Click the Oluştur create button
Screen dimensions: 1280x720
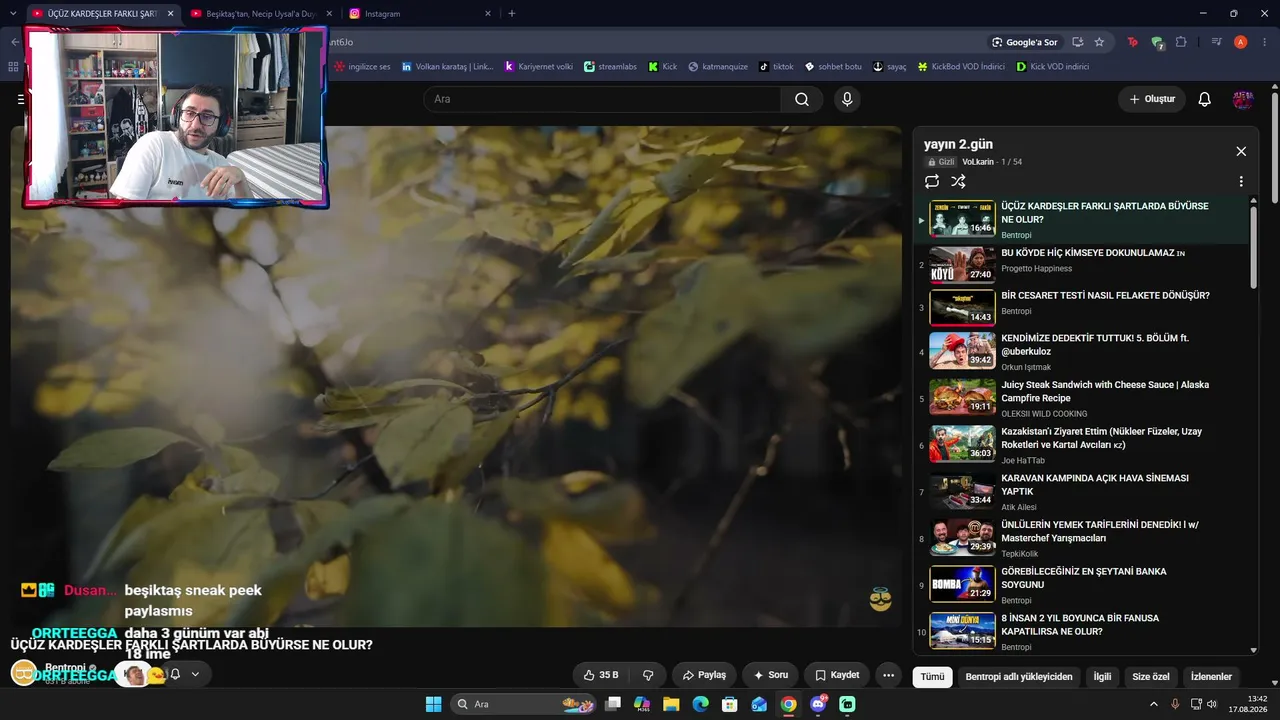coord(1152,99)
